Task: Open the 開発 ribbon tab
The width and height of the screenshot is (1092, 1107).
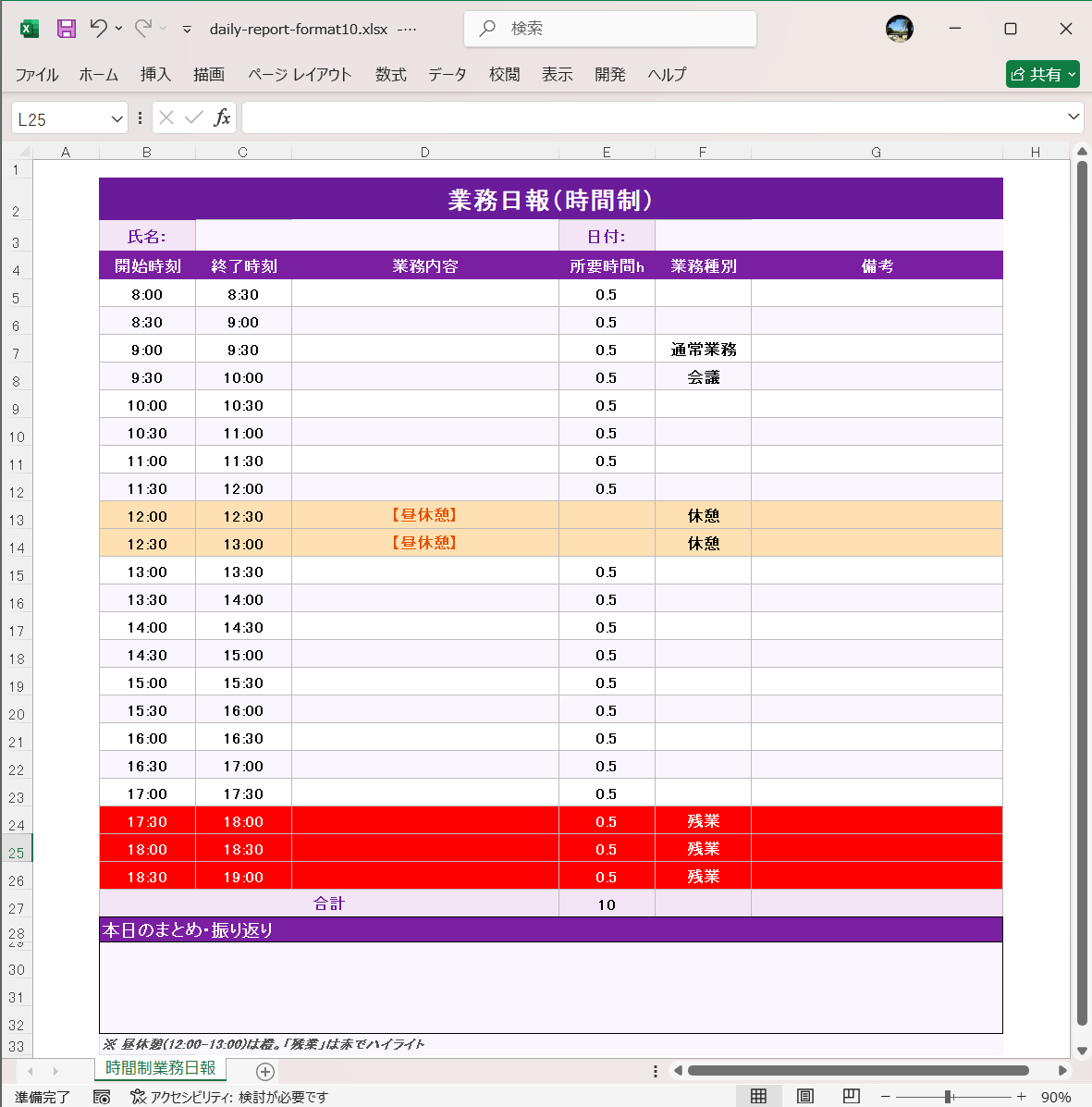Action: pos(610,75)
